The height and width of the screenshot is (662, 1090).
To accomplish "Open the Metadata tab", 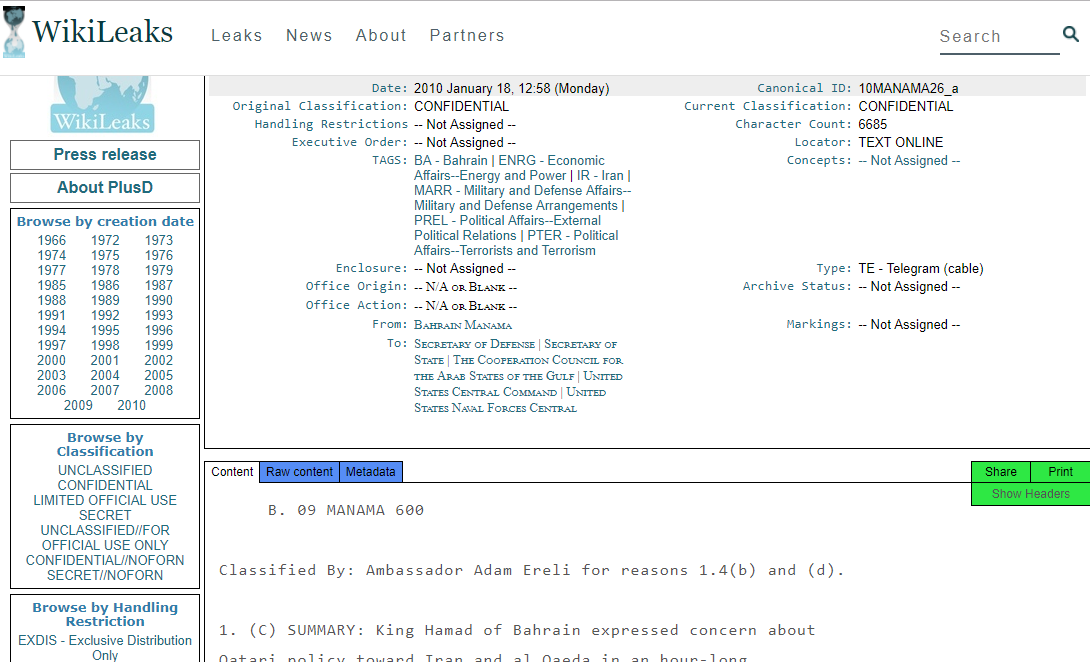I will pos(371,471).
